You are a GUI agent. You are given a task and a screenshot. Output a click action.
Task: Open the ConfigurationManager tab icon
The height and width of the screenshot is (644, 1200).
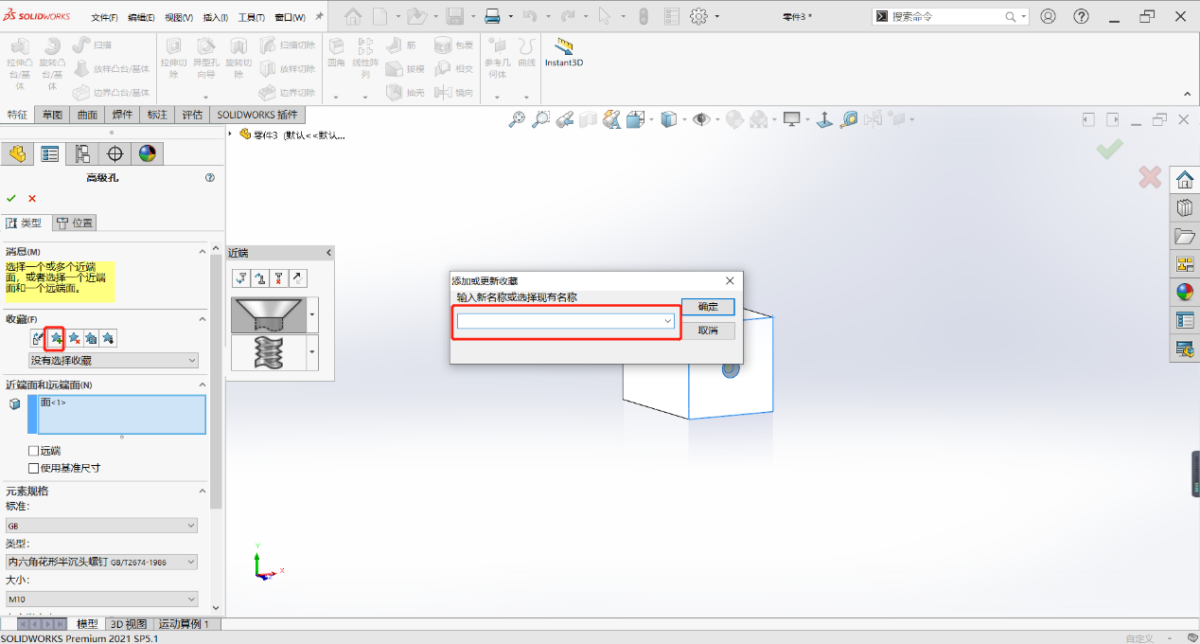click(82, 153)
